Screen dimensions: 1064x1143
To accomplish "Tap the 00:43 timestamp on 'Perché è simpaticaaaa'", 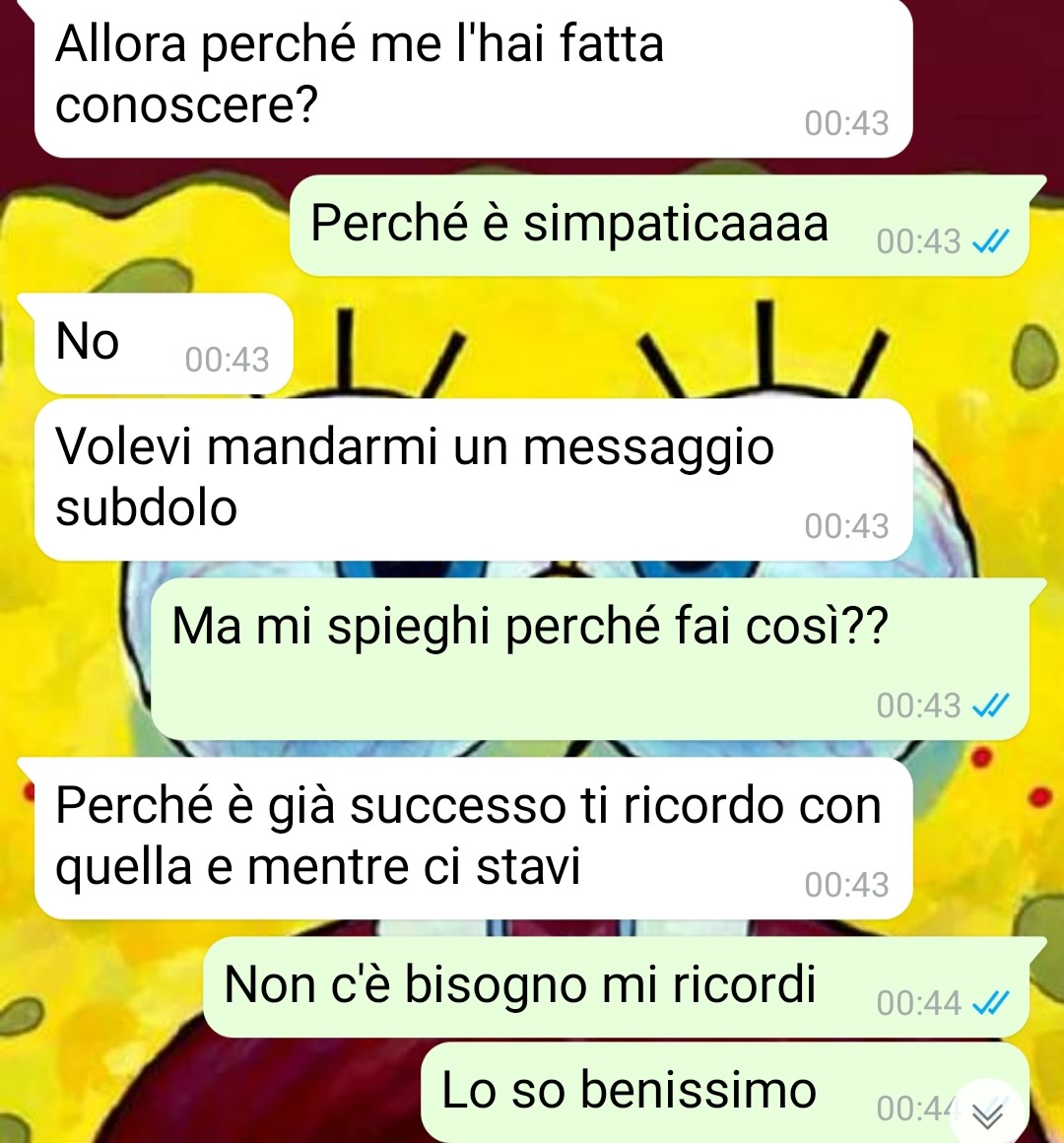I will tap(919, 241).
